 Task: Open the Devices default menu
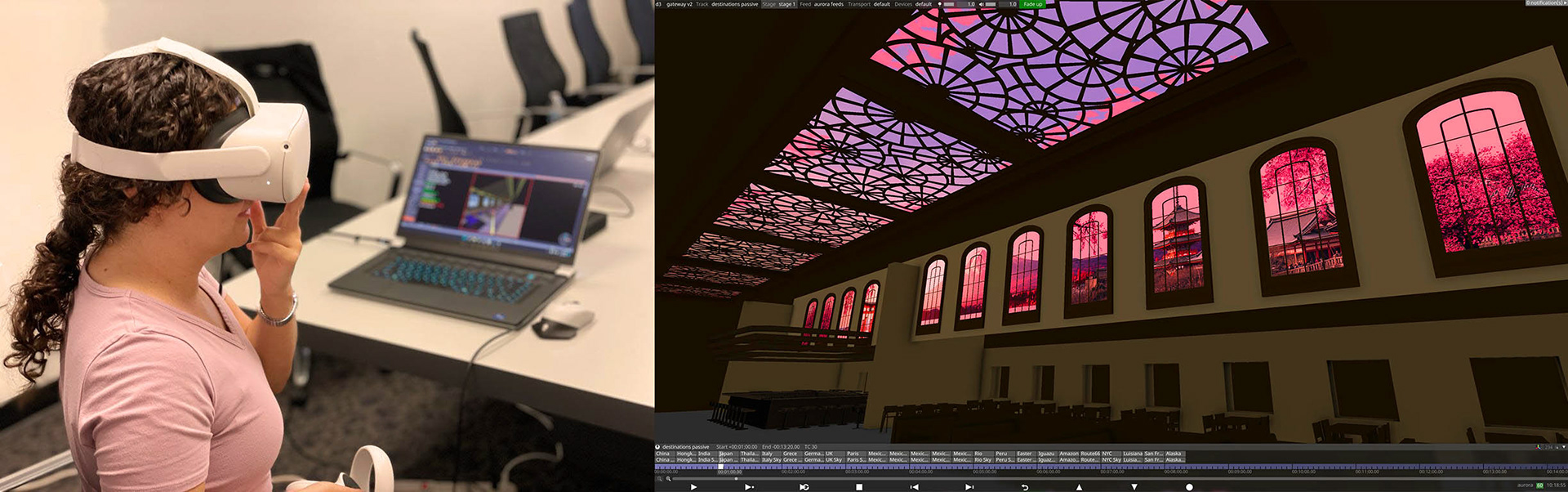tap(913, 4)
